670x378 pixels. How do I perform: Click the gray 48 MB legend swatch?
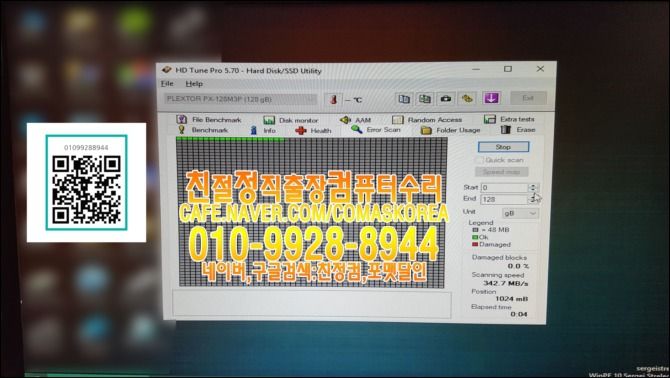[x=475, y=230]
